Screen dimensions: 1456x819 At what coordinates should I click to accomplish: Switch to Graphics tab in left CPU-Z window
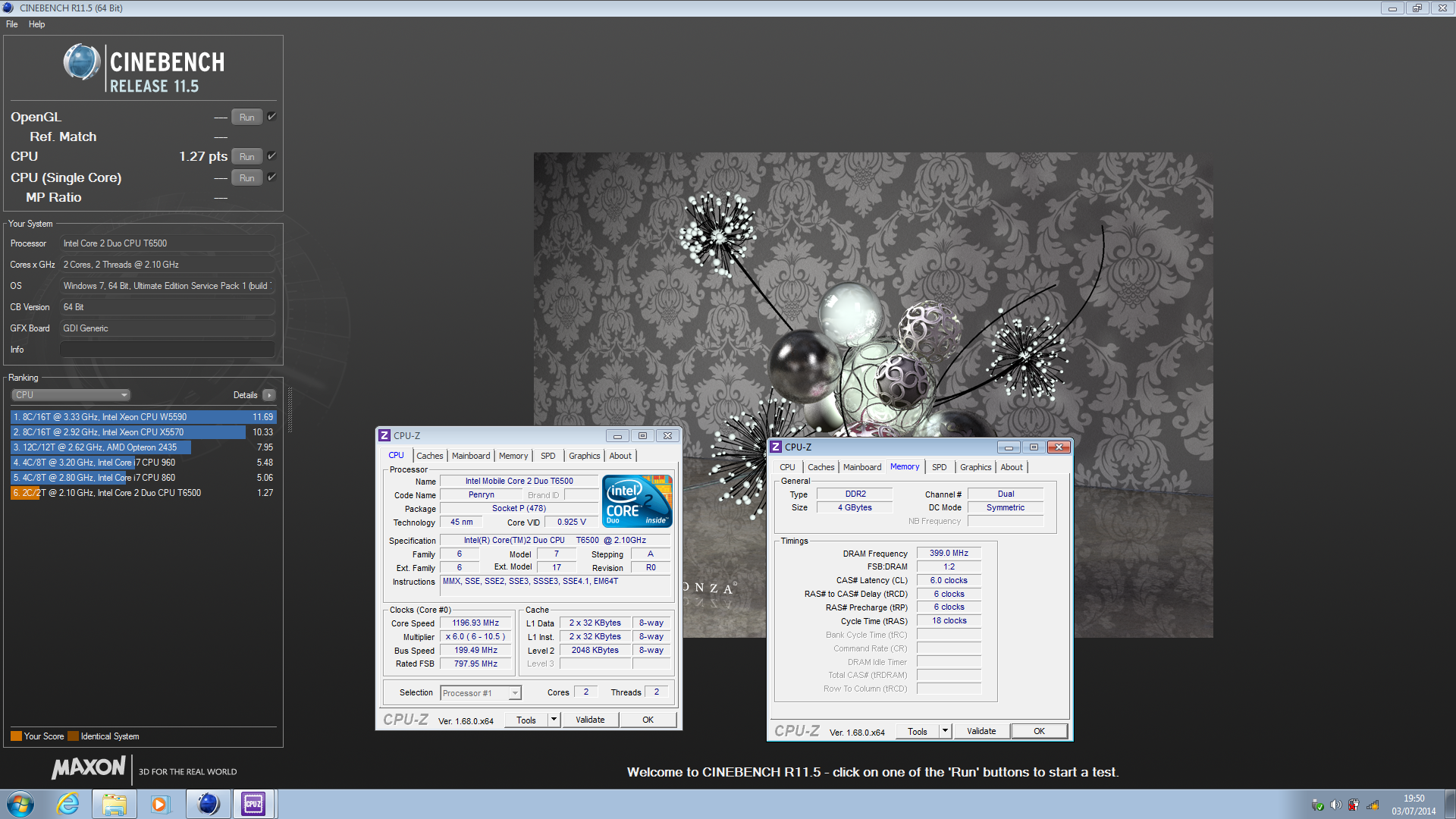coord(585,456)
